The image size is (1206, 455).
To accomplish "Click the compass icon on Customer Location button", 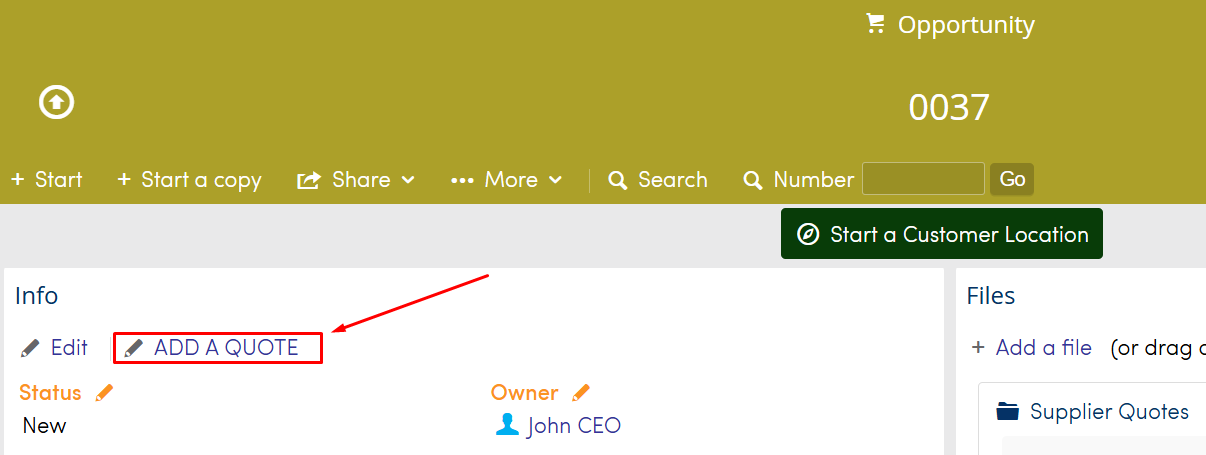I will (808, 234).
